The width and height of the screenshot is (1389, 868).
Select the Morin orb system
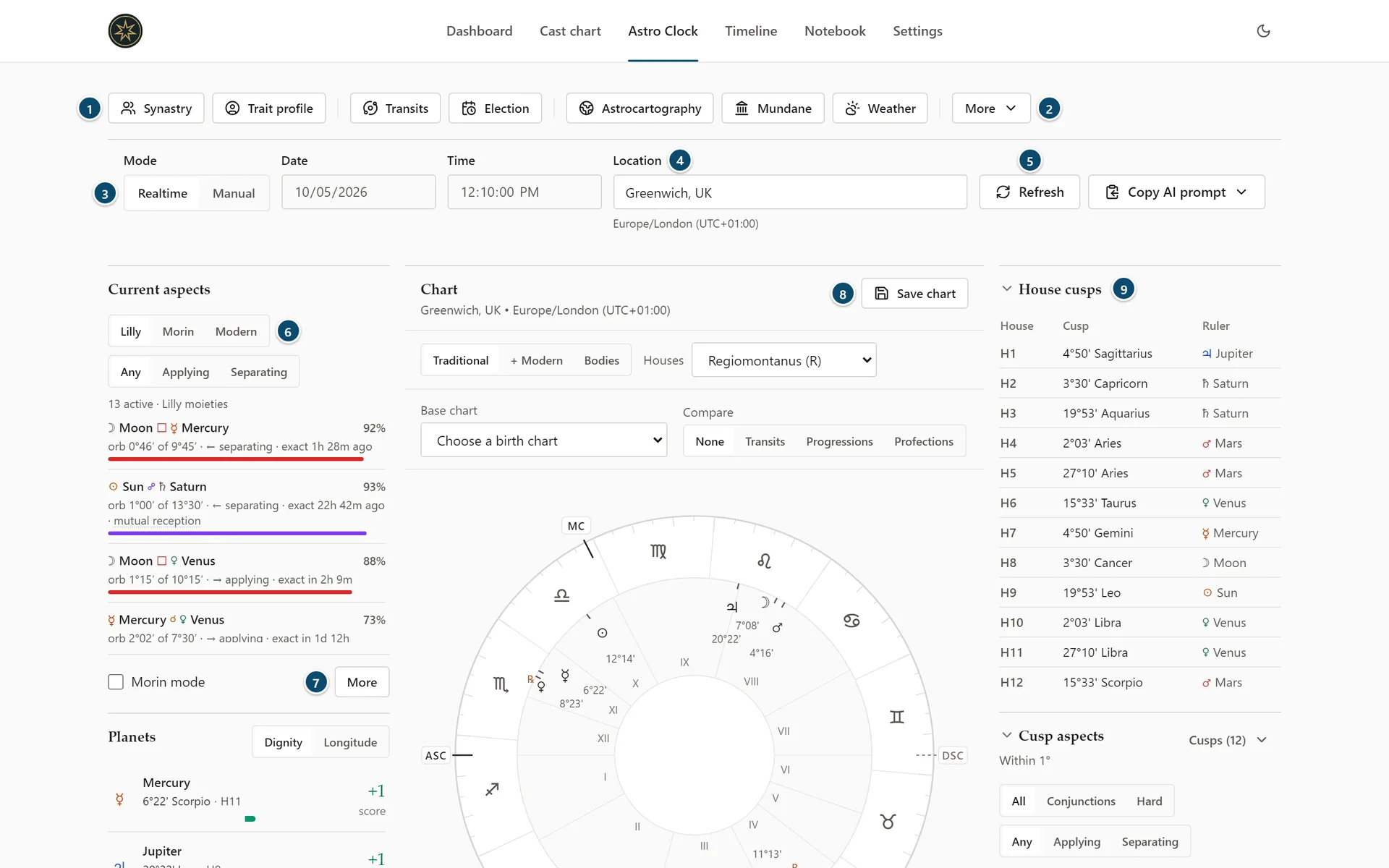178,331
